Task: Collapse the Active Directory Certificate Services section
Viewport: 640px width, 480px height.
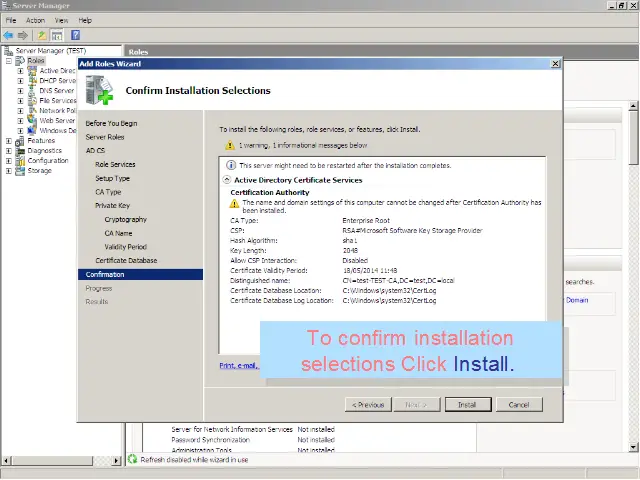Action: point(225,180)
